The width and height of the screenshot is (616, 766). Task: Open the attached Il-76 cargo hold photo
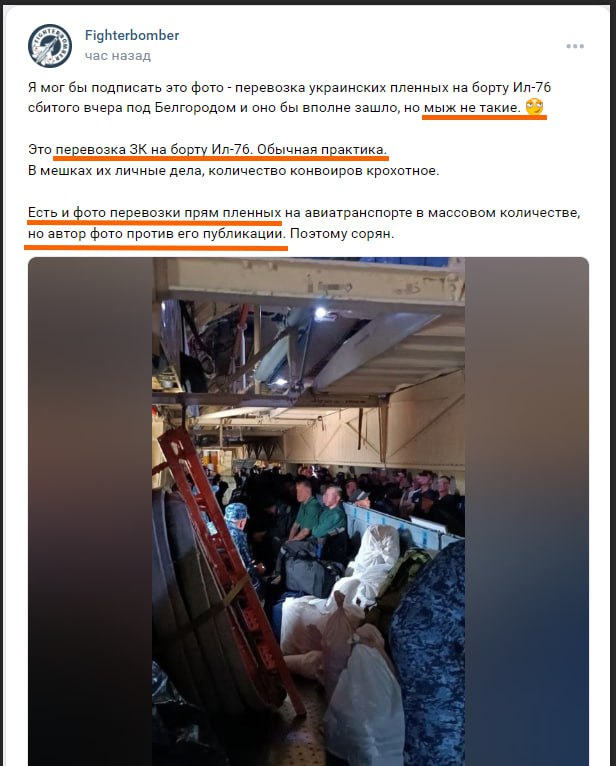[308, 511]
